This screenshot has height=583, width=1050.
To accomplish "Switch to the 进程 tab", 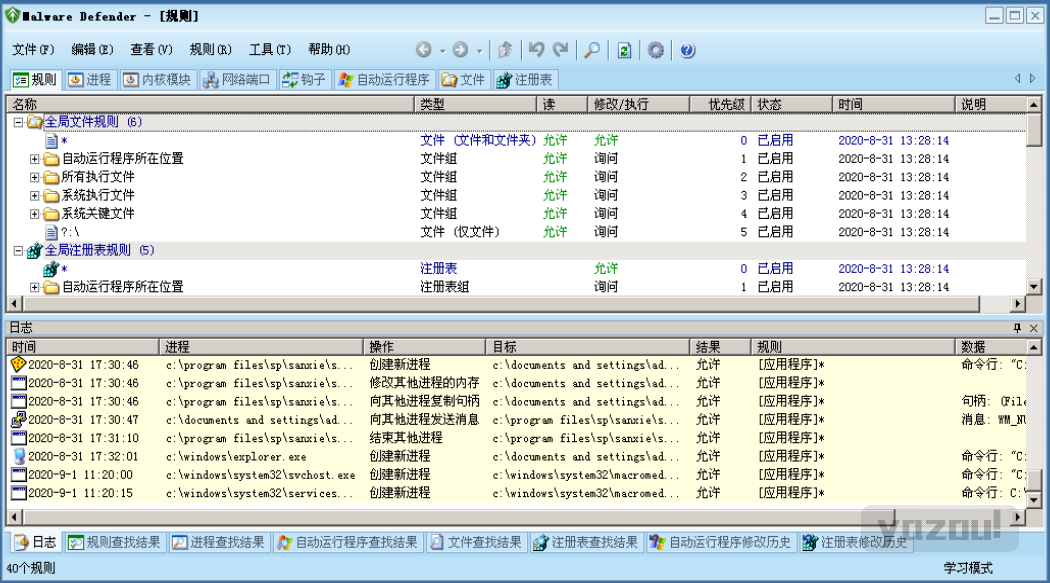I will pyautogui.click(x=90, y=80).
